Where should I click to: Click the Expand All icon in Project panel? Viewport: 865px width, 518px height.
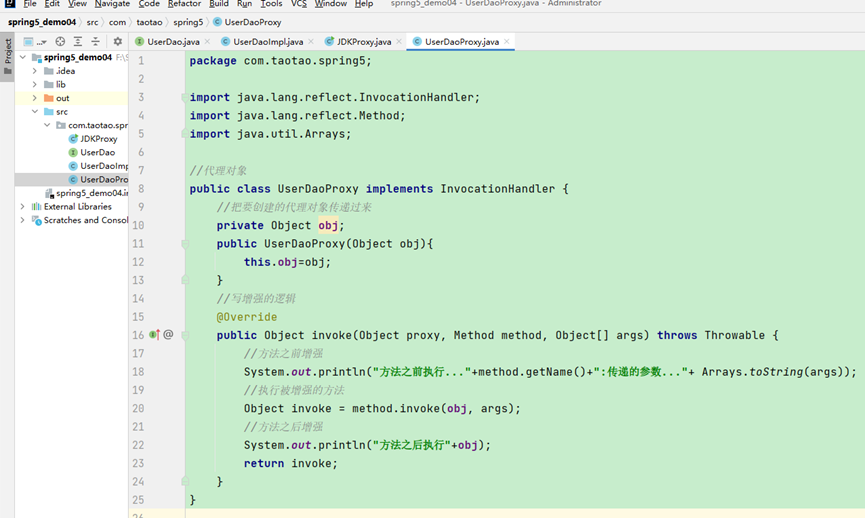coord(78,41)
